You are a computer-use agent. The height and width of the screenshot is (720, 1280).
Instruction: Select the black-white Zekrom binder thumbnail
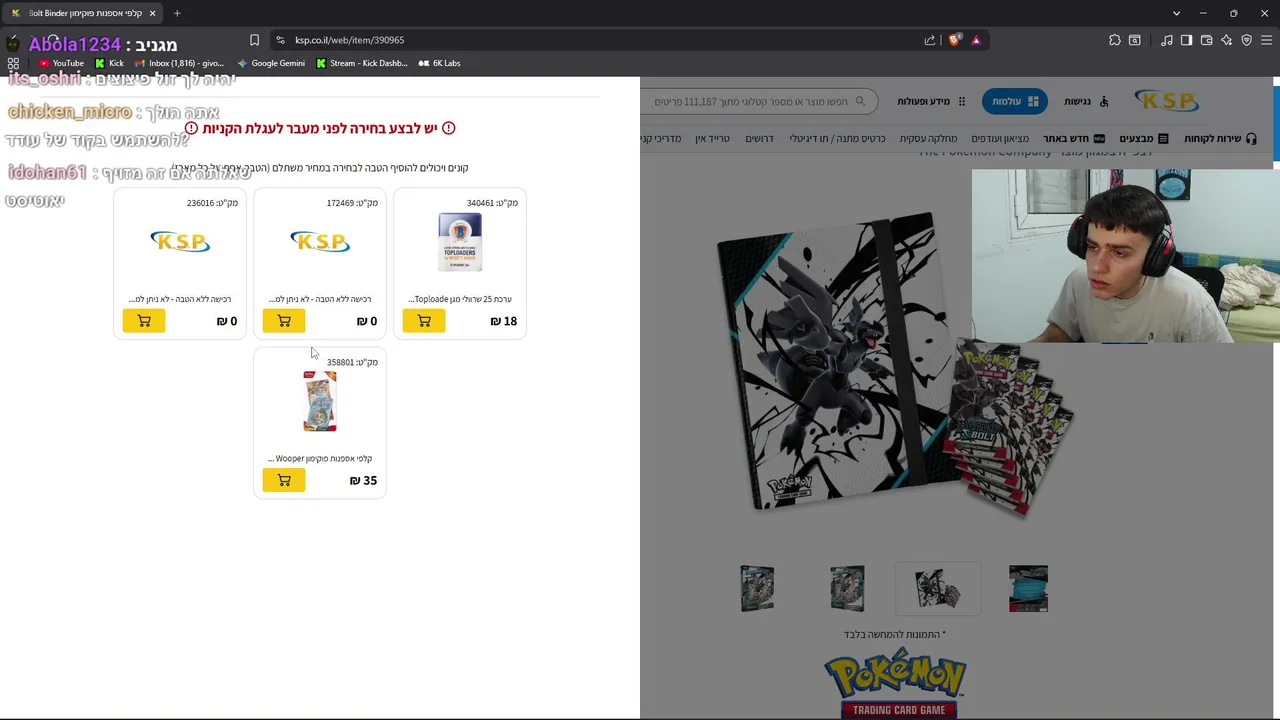click(x=937, y=588)
